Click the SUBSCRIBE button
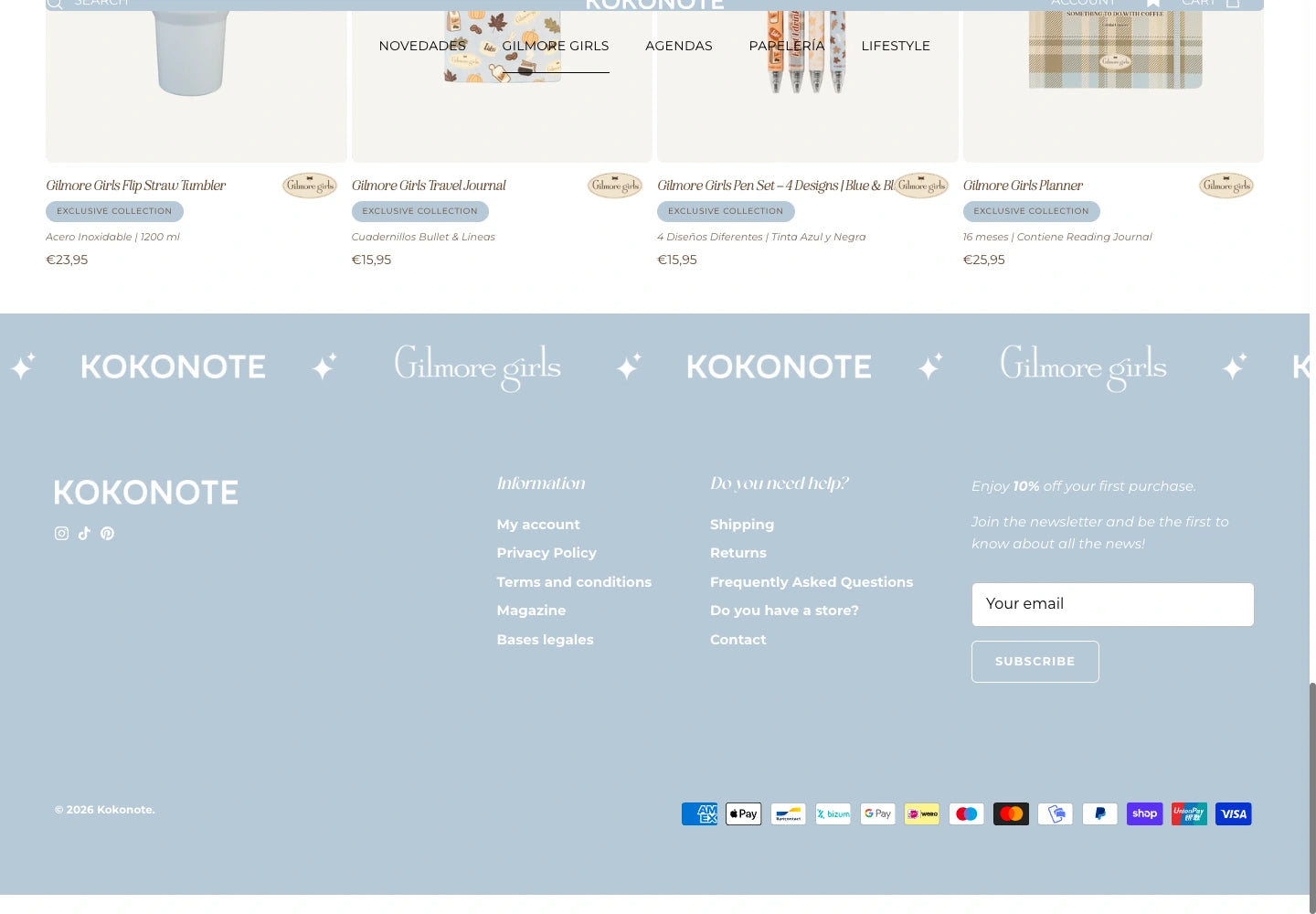1316x914 pixels. tap(1035, 662)
